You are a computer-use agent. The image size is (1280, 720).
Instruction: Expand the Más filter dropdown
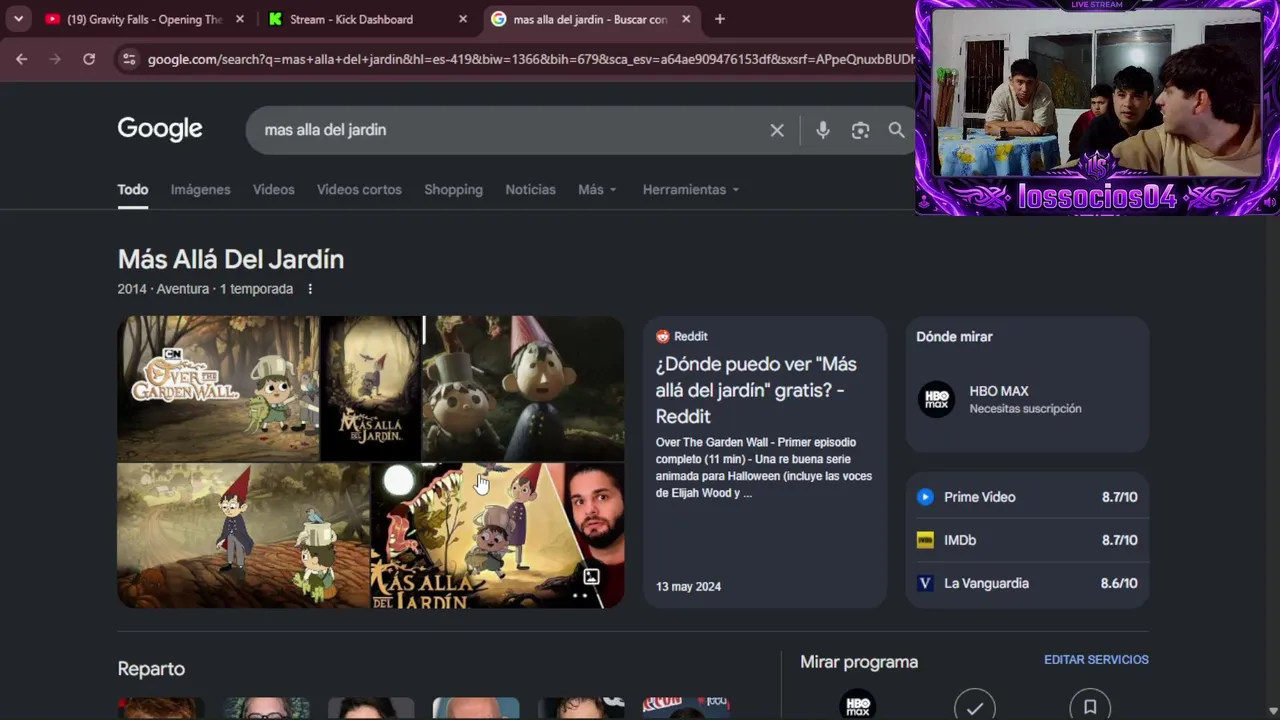pos(597,189)
